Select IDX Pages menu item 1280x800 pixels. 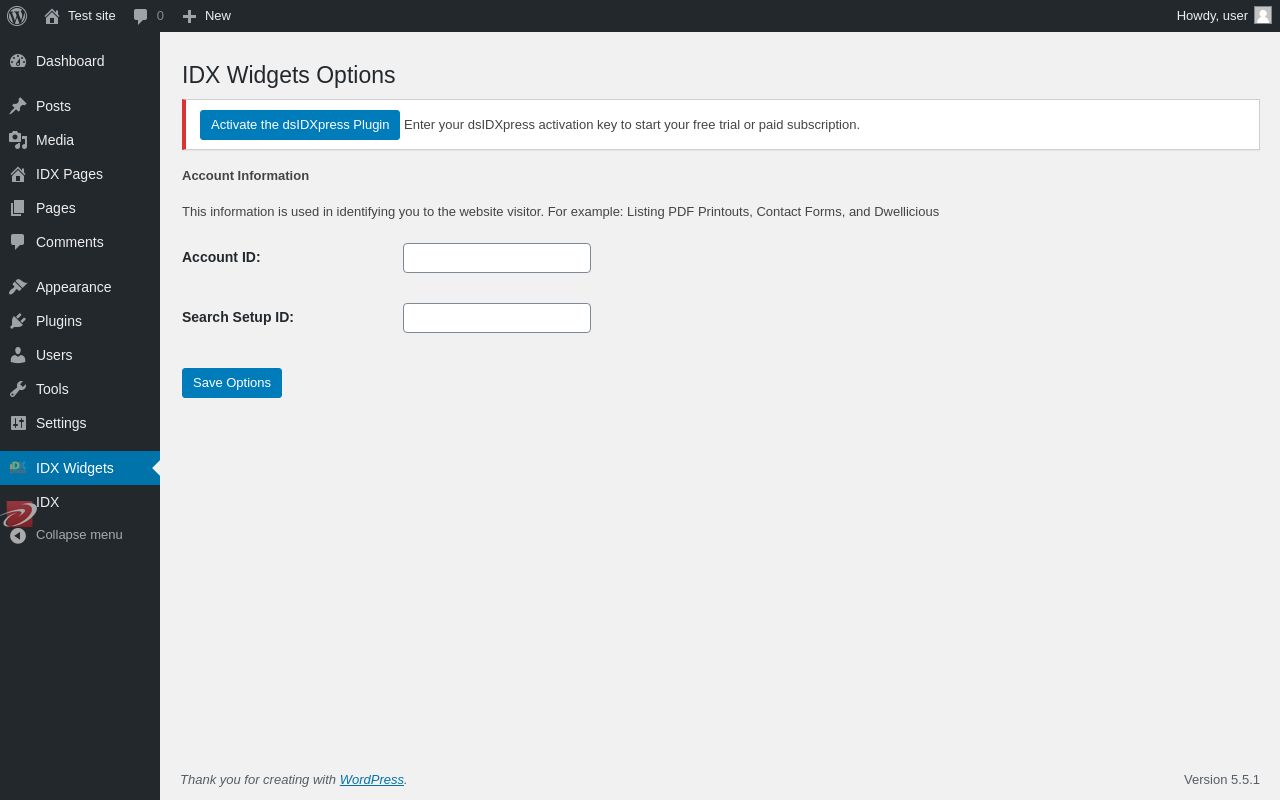pos(80,174)
